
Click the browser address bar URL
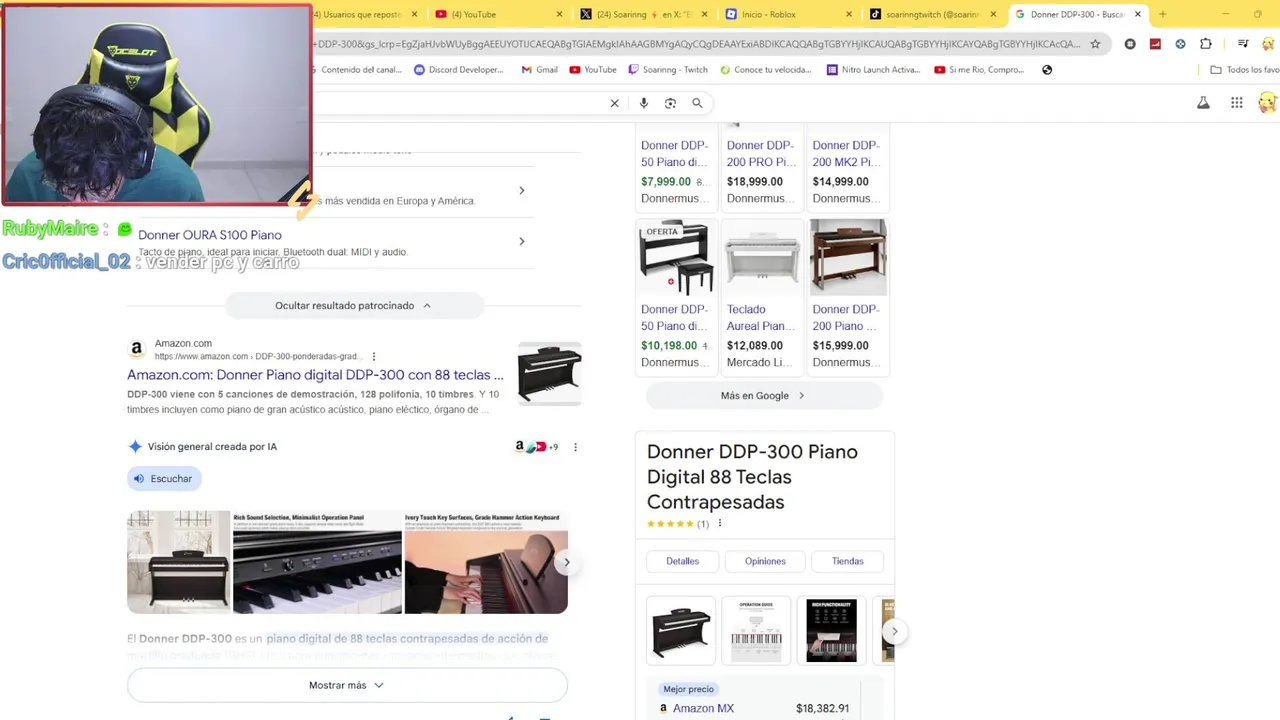click(698, 44)
